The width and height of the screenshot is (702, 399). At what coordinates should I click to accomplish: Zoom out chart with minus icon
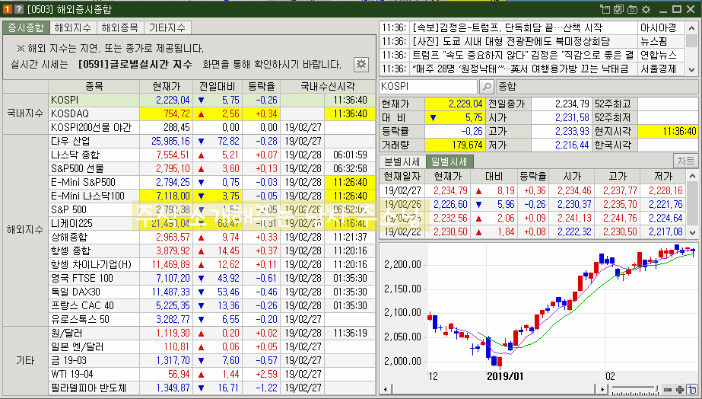(x=668, y=390)
